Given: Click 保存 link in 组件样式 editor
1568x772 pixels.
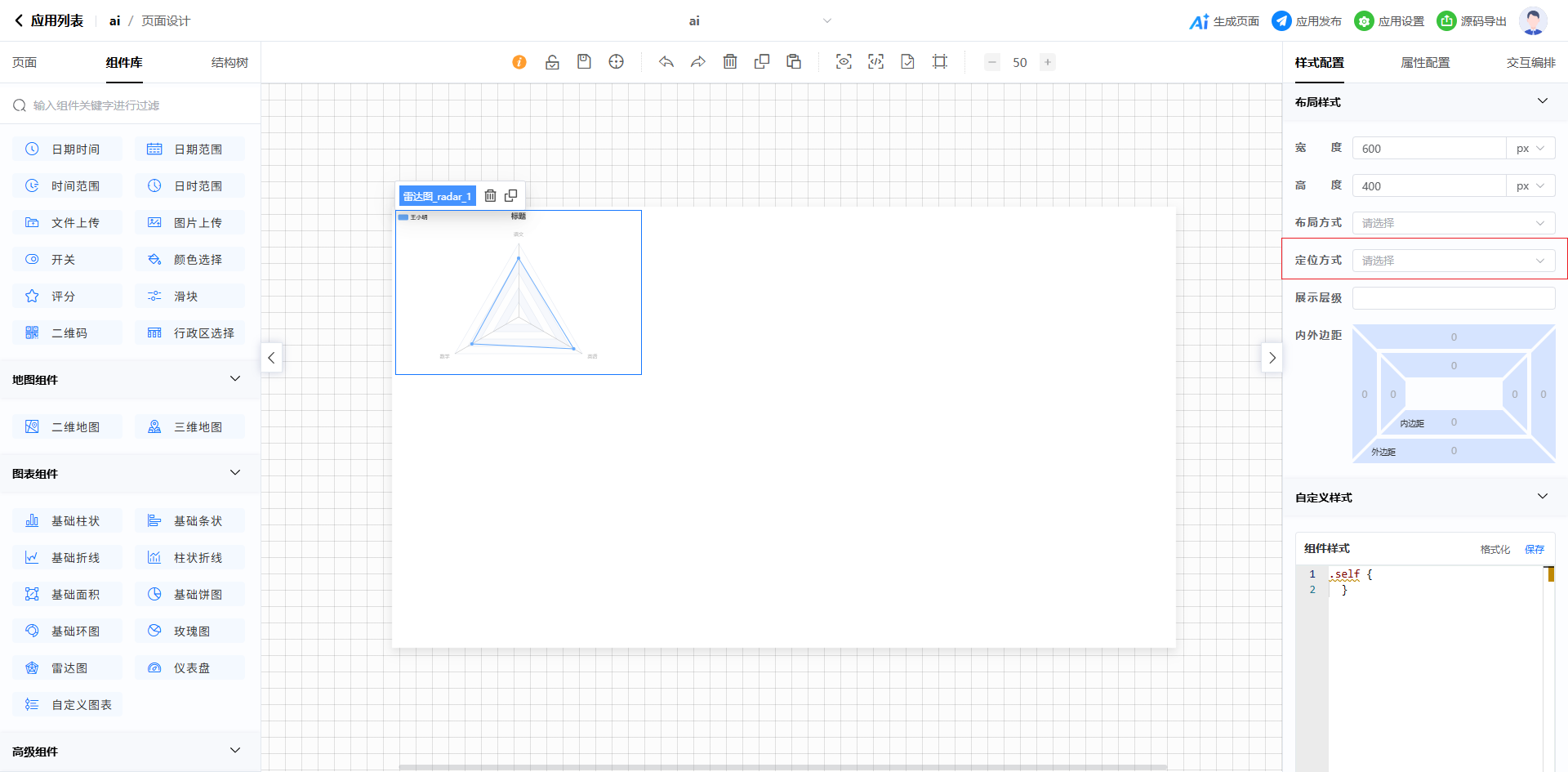Looking at the screenshot, I should [x=1535, y=549].
